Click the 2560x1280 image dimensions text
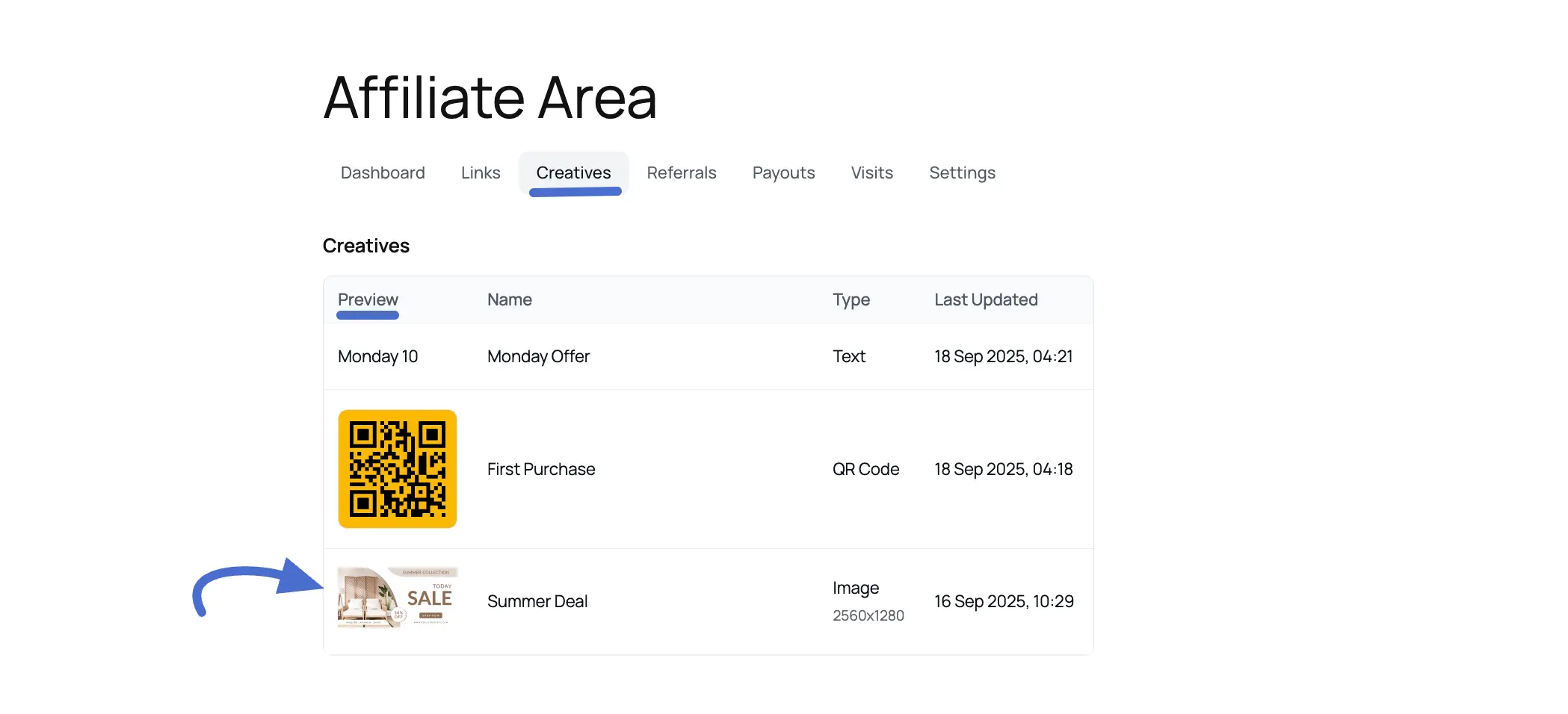This screenshot has height=714, width=1568. [868, 616]
